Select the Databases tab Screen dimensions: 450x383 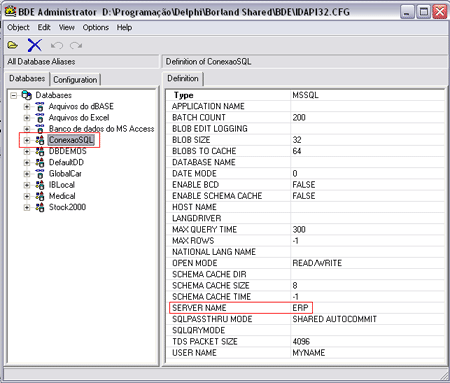point(27,79)
